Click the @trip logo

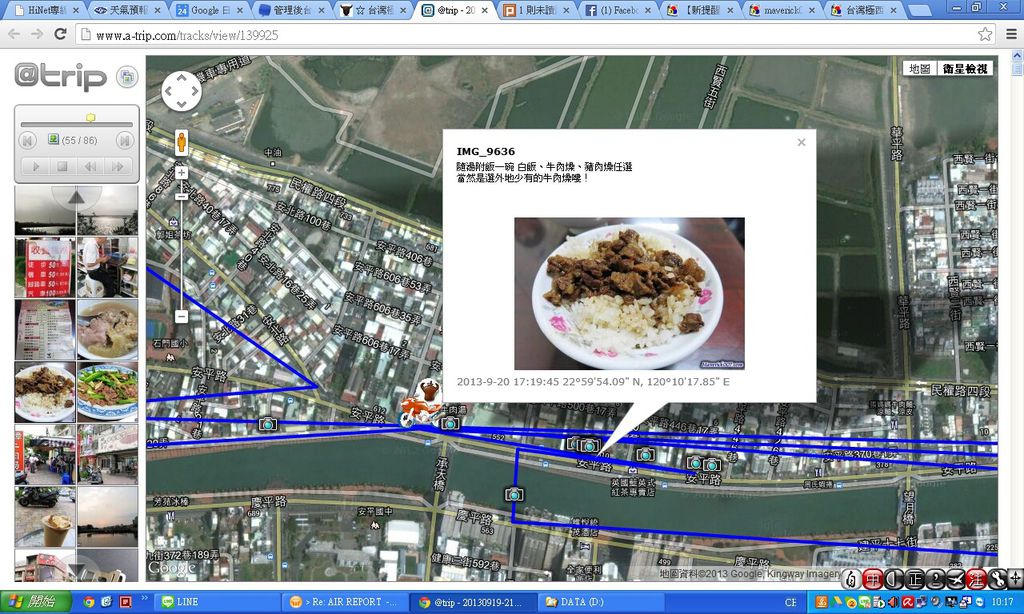60,76
